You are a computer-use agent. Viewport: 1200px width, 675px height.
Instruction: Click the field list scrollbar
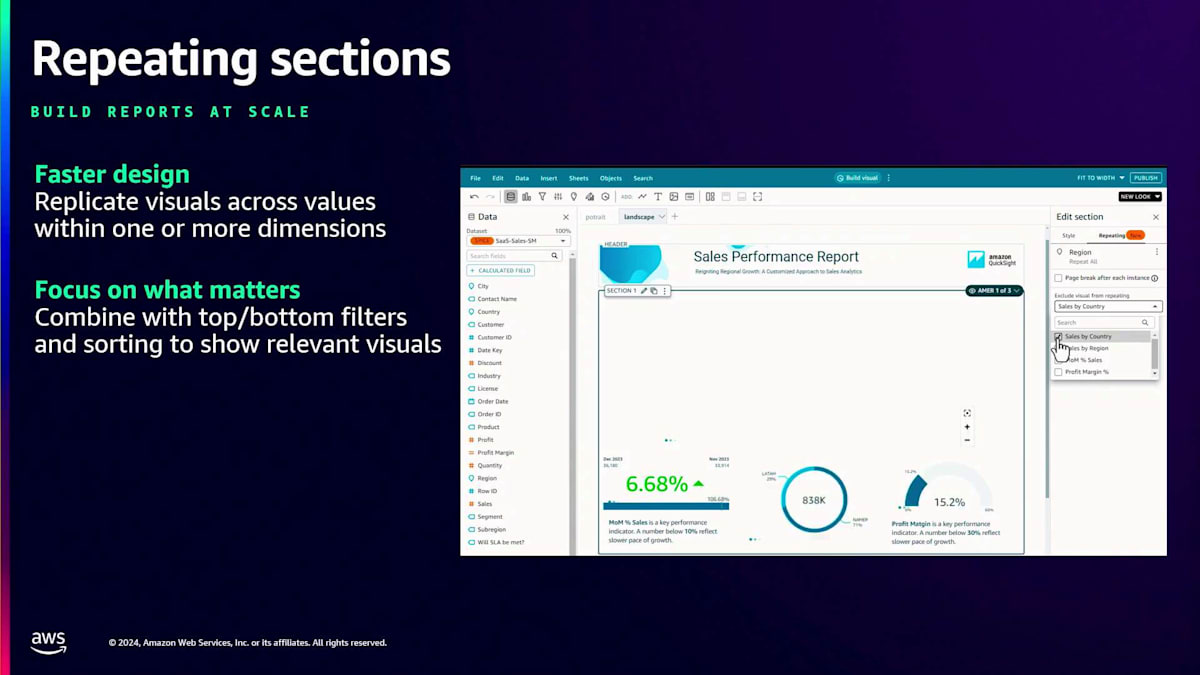[573, 404]
